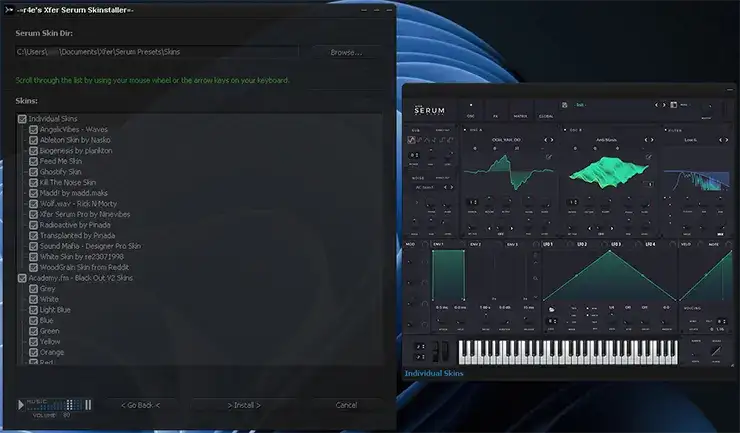Select 'Radioactive by Pinada' entry
This screenshot has height=433, width=740.
[x=75, y=225]
